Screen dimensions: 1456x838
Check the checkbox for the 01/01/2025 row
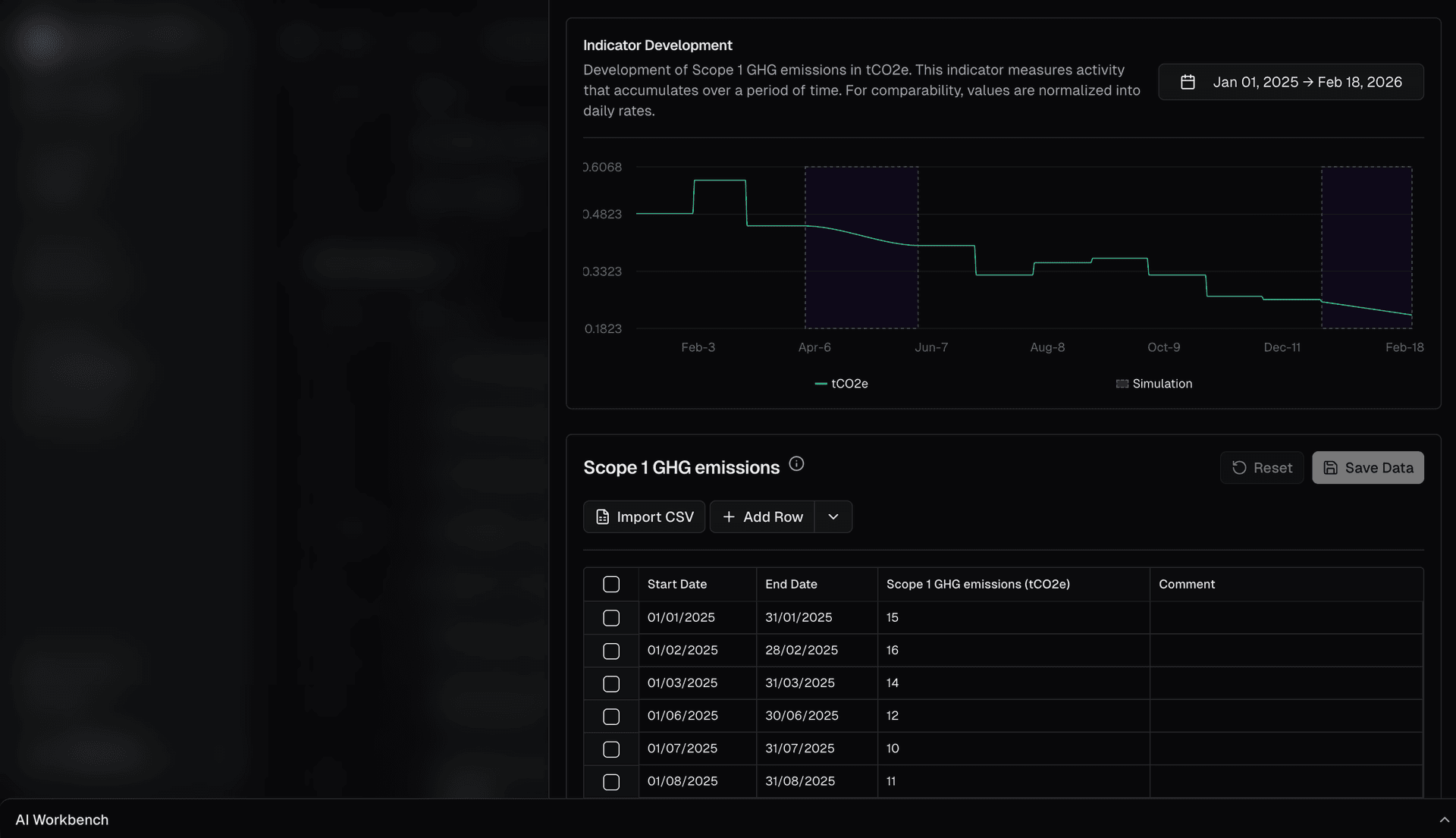(611, 617)
